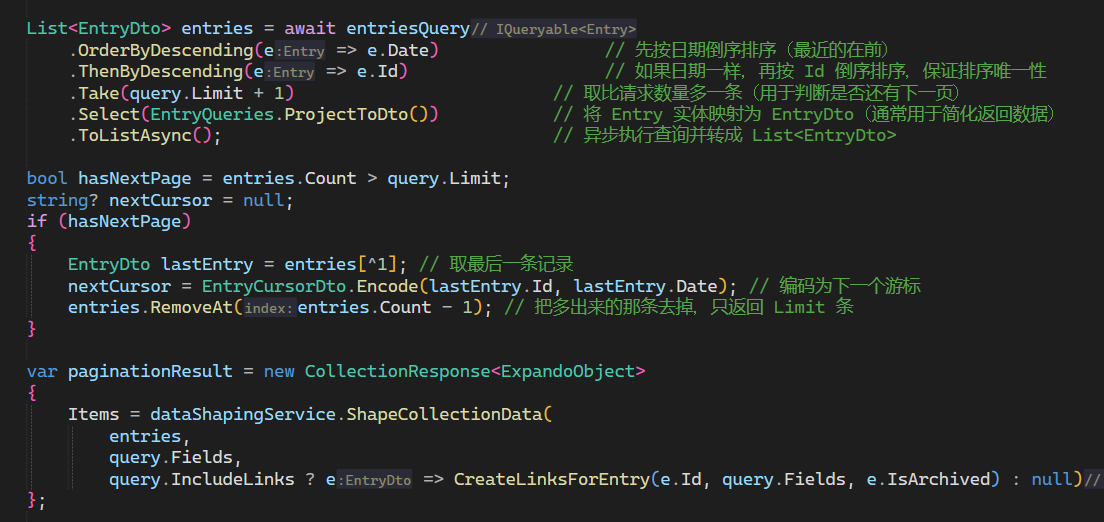
Task: Click the '.ThenByDescending' method call
Action: tap(156, 72)
